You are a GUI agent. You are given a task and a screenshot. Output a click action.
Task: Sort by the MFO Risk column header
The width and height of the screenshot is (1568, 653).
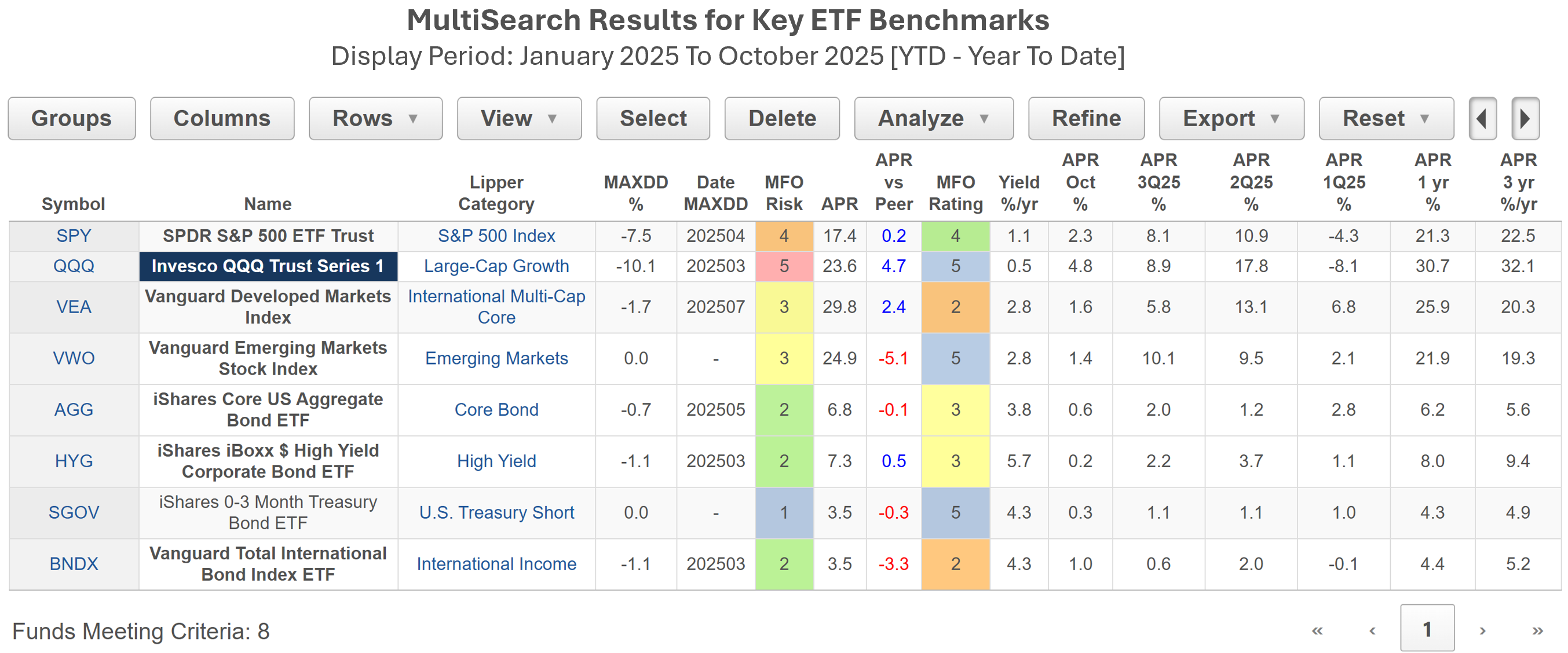point(783,193)
